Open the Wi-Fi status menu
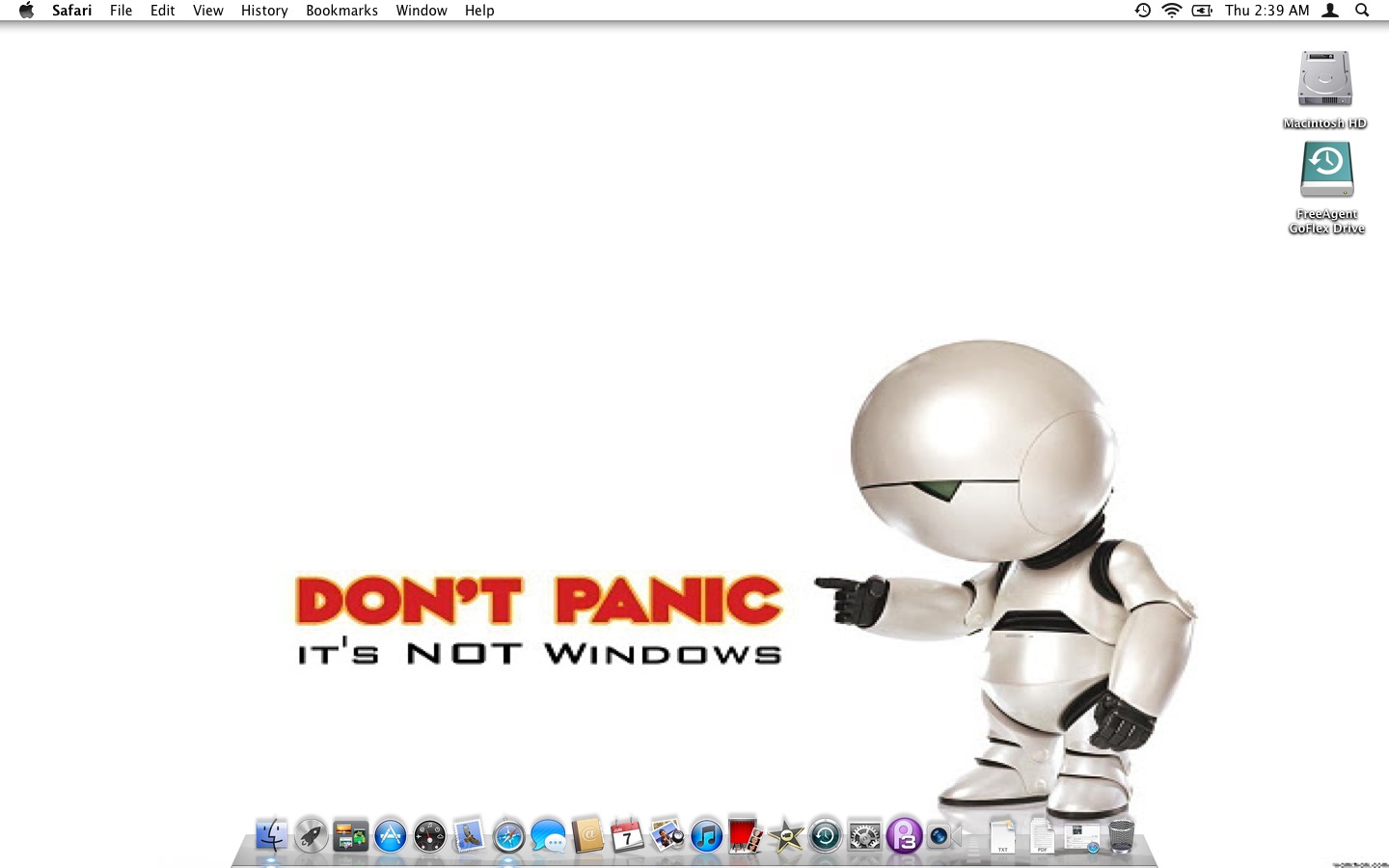1389x868 pixels. pos(1172,11)
